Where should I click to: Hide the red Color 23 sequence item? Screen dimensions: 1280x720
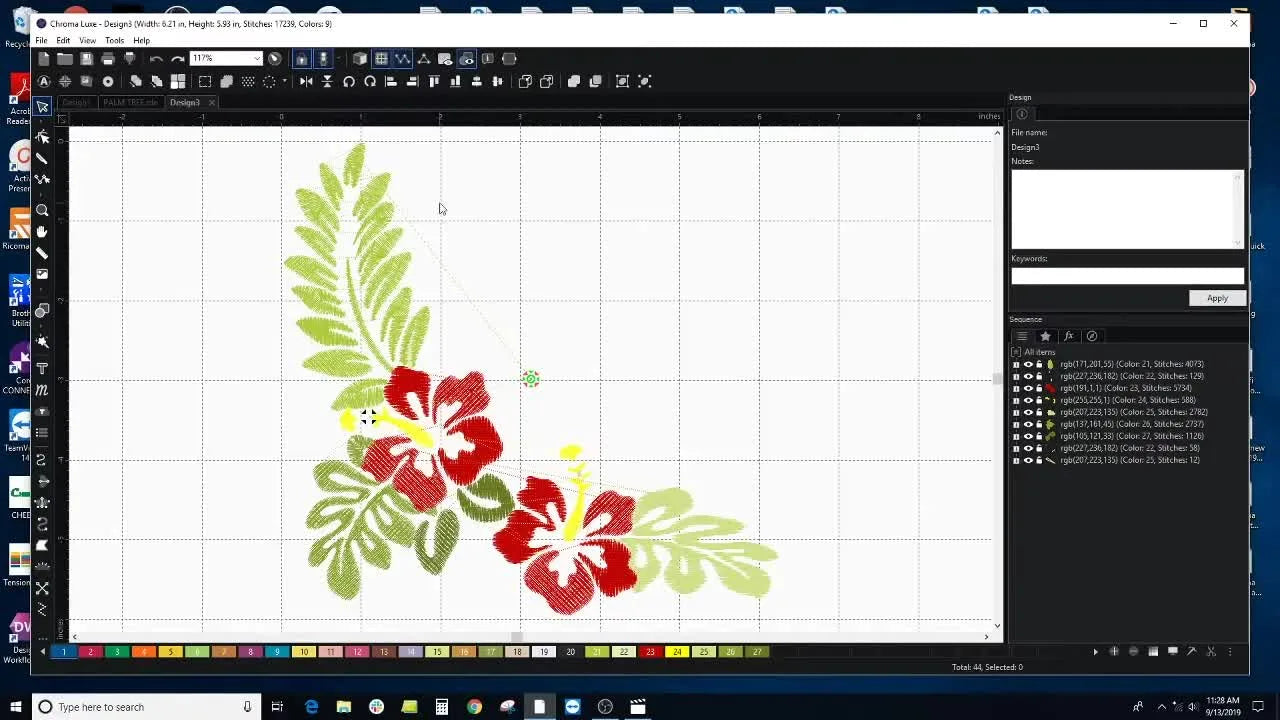tap(1028, 388)
